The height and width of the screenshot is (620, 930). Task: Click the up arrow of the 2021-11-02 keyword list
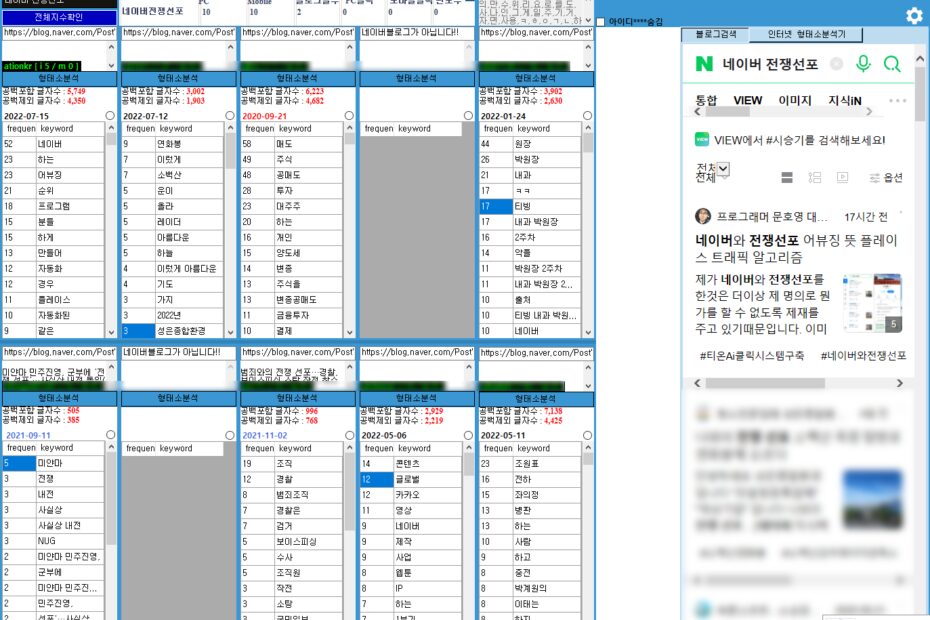click(349, 447)
